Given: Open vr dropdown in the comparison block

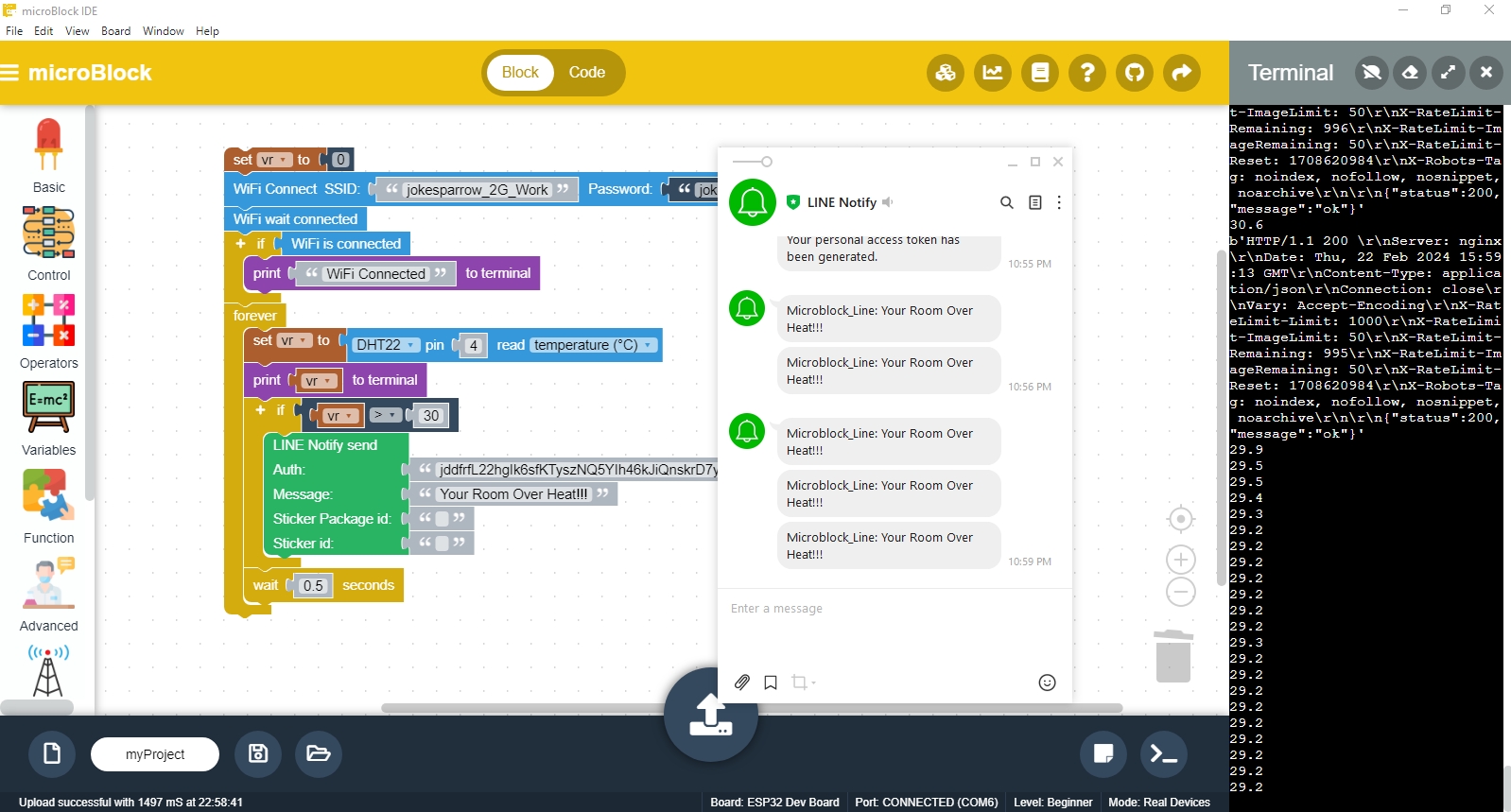Looking at the screenshot, I should click(x=339, y=416).
